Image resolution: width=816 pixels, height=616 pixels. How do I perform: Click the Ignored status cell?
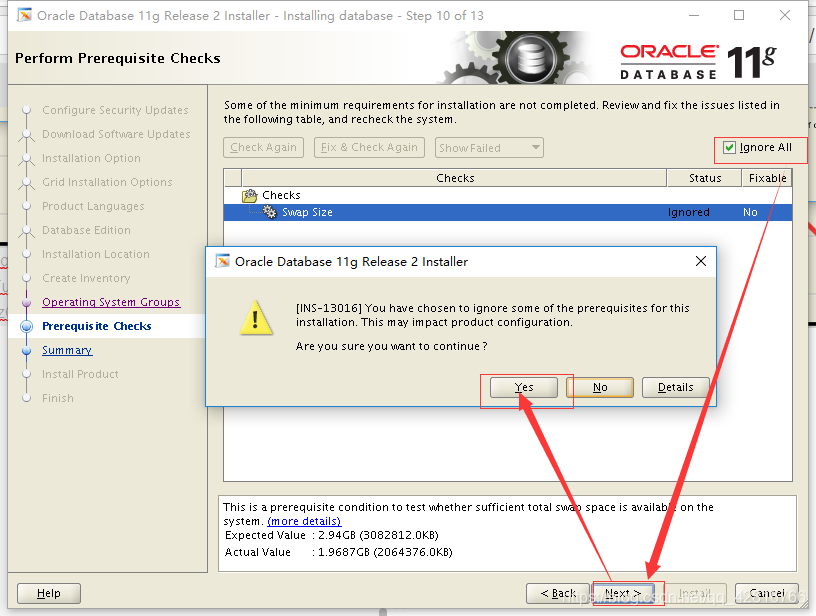coord(688,212)
